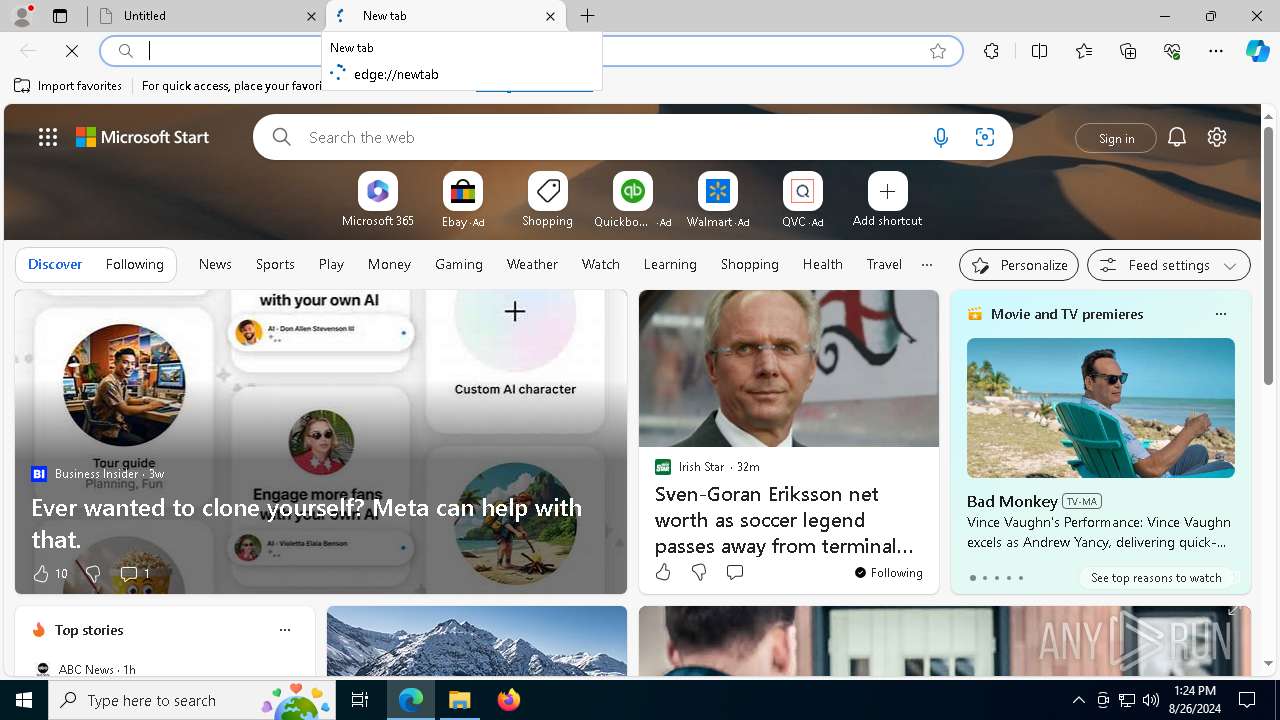Open File Explorer from taskbar
Screen dimensions: 1280x720
click(460, 700)
